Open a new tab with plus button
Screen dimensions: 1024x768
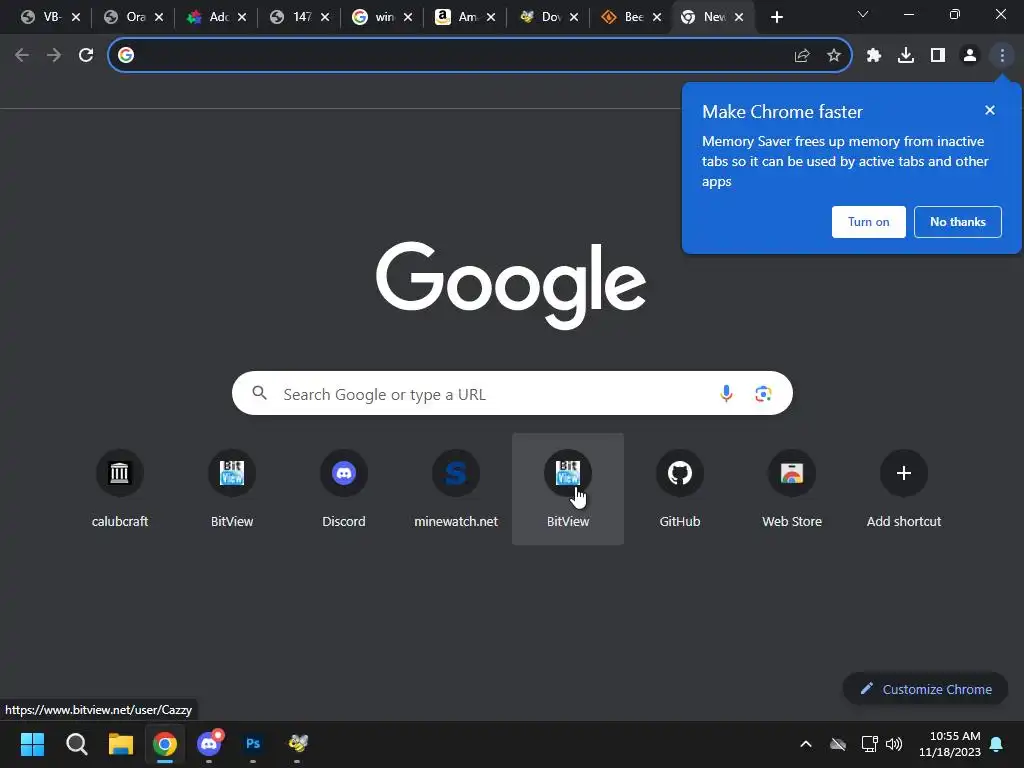point(776,17)
